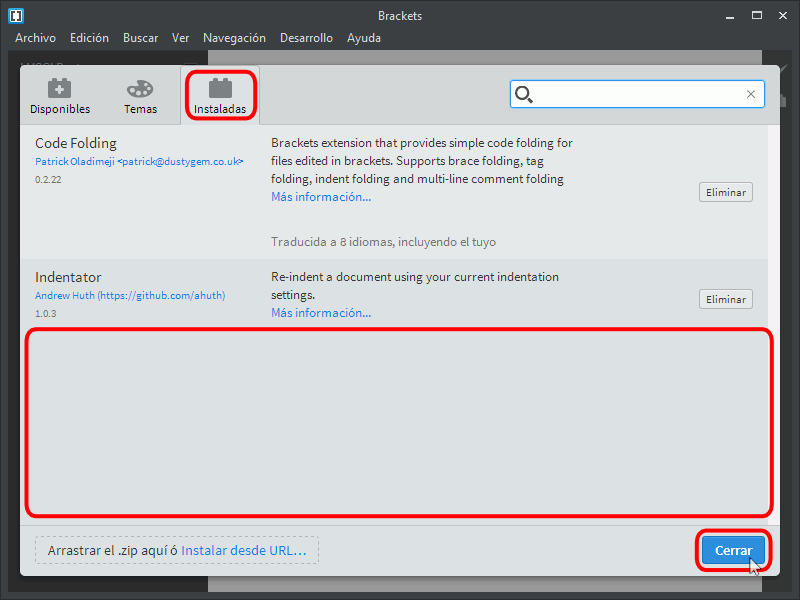800x600 pixels.
Task: Click the Brackets app icon
Action: [16, 16]
